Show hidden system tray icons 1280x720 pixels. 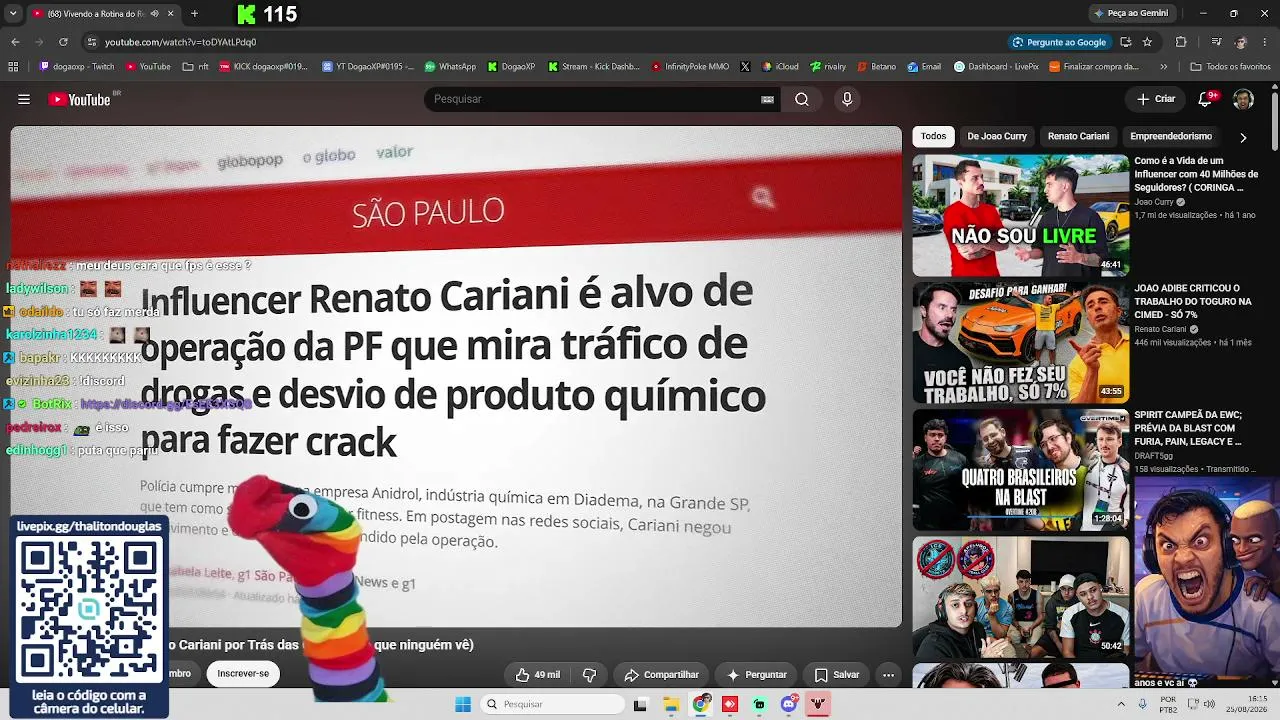tap(1120, 704)
